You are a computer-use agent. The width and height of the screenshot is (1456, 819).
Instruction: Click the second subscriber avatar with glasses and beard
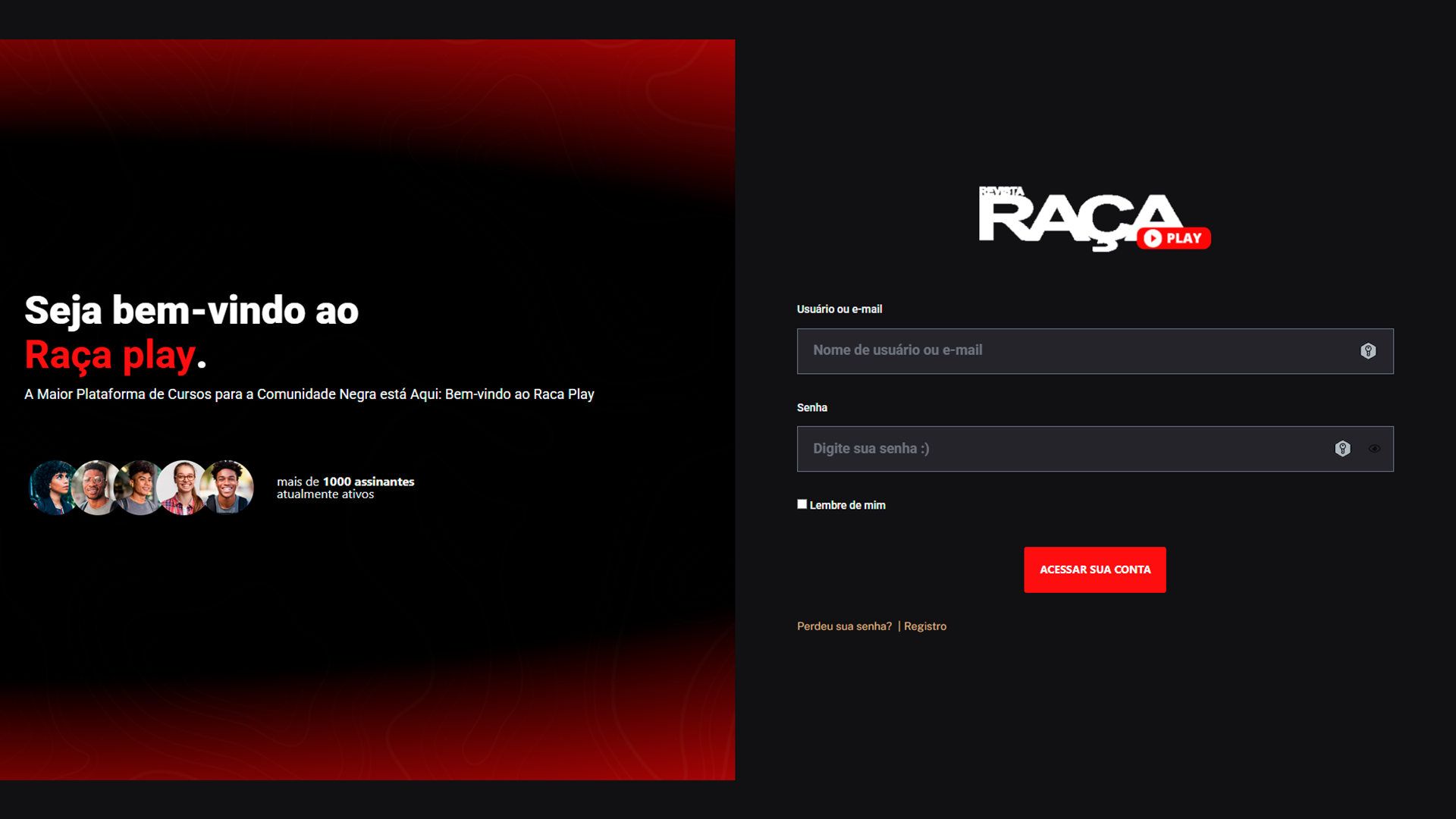96,488
